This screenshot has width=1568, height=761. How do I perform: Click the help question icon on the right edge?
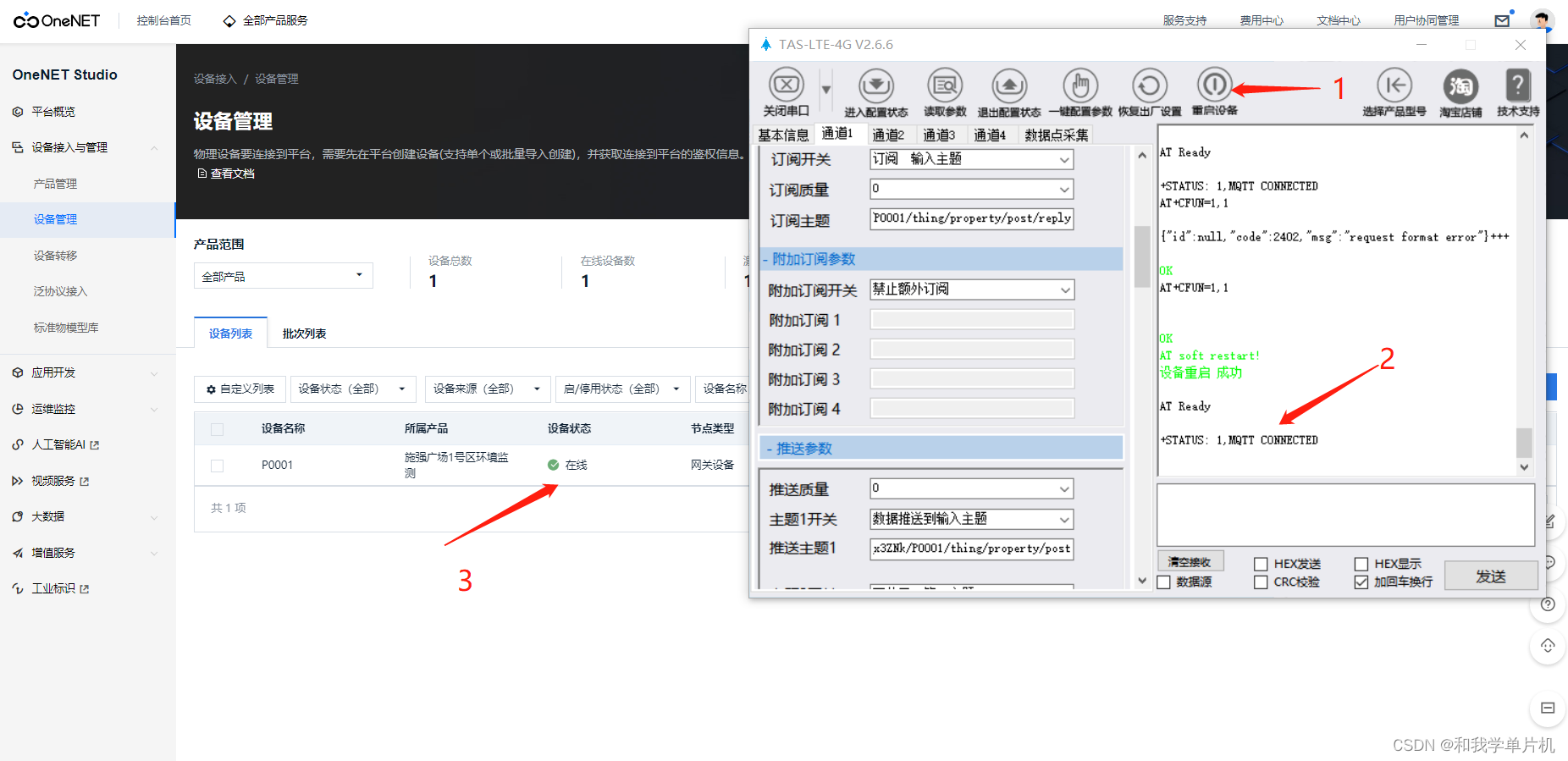coord(1548,604)
